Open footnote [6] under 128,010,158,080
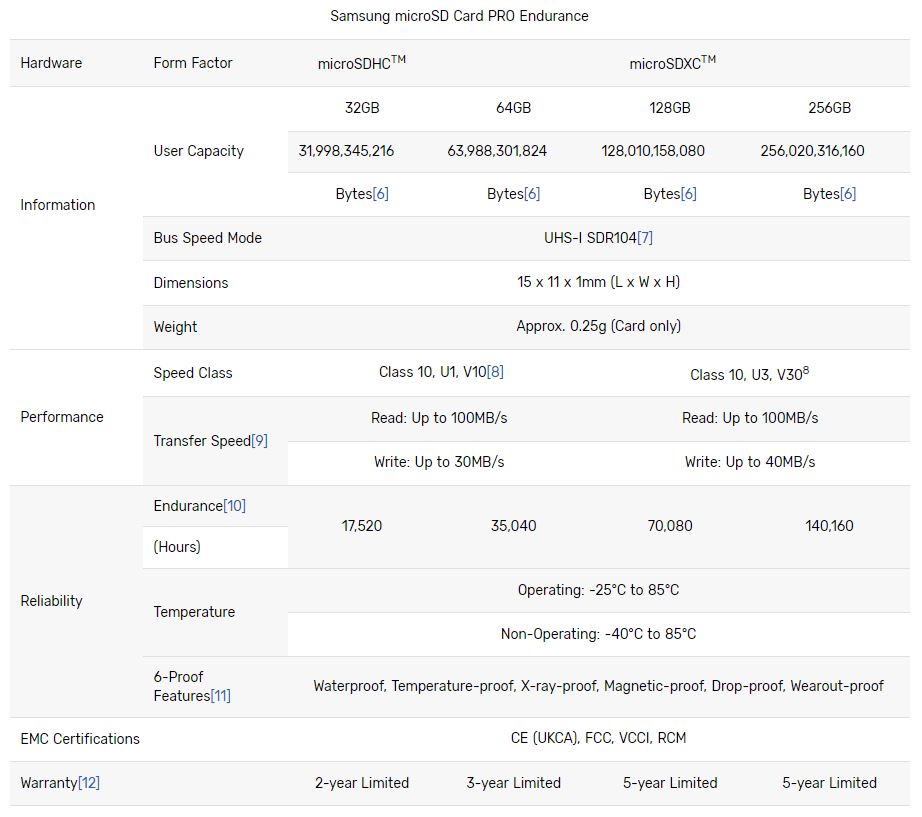922x817 pixels. tap(689, 194)
